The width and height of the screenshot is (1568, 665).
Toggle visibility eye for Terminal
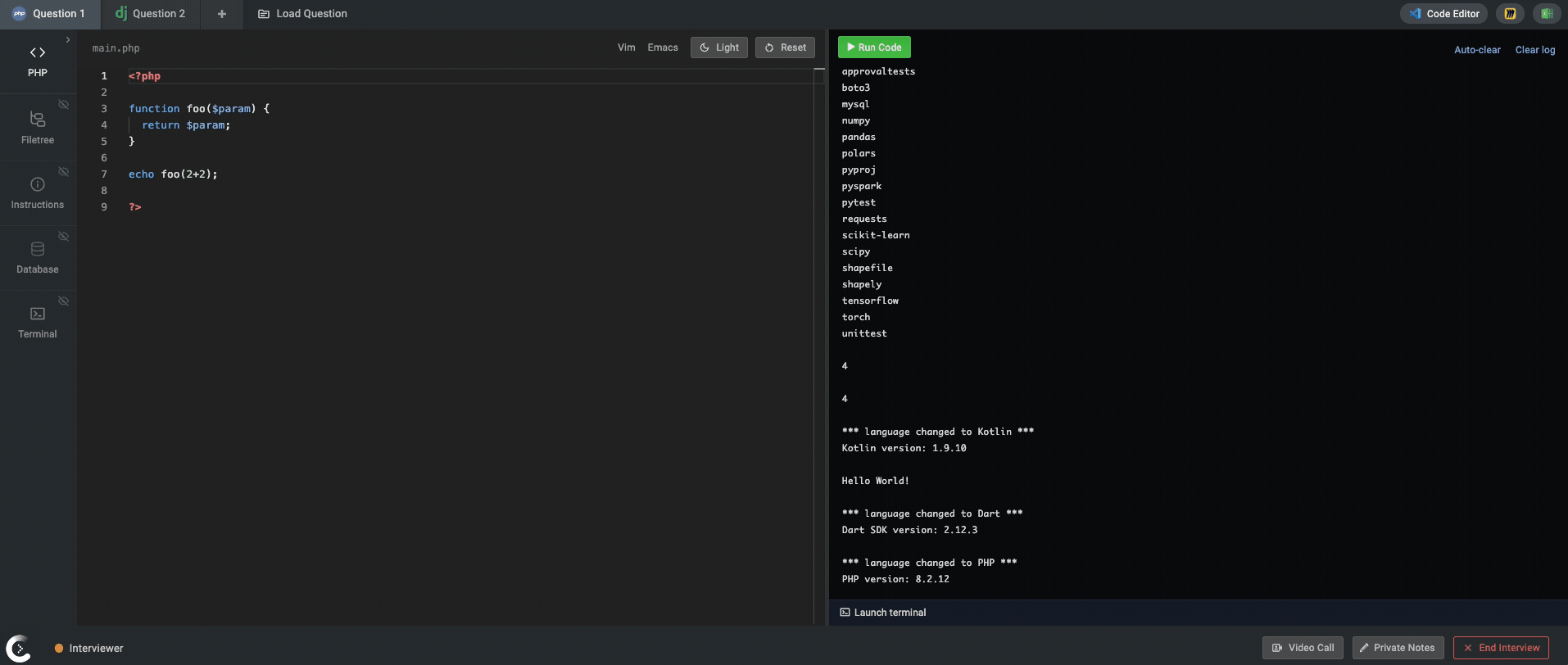(x=63, y=301)
